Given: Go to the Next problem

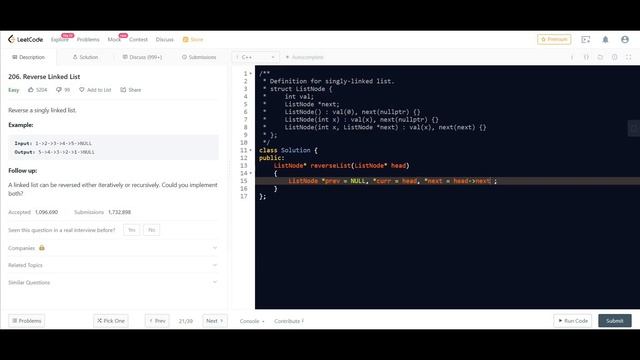Looking at the screenshot, I should click(215, 321).
